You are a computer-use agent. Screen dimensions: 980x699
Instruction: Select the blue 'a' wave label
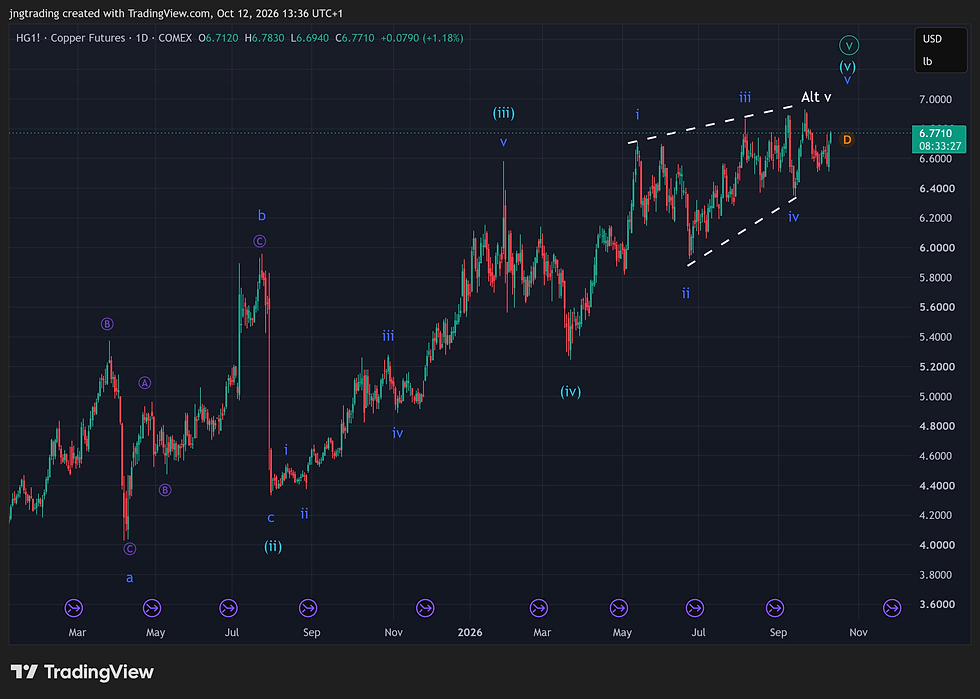pyautogui.click(x=129, y=578)
